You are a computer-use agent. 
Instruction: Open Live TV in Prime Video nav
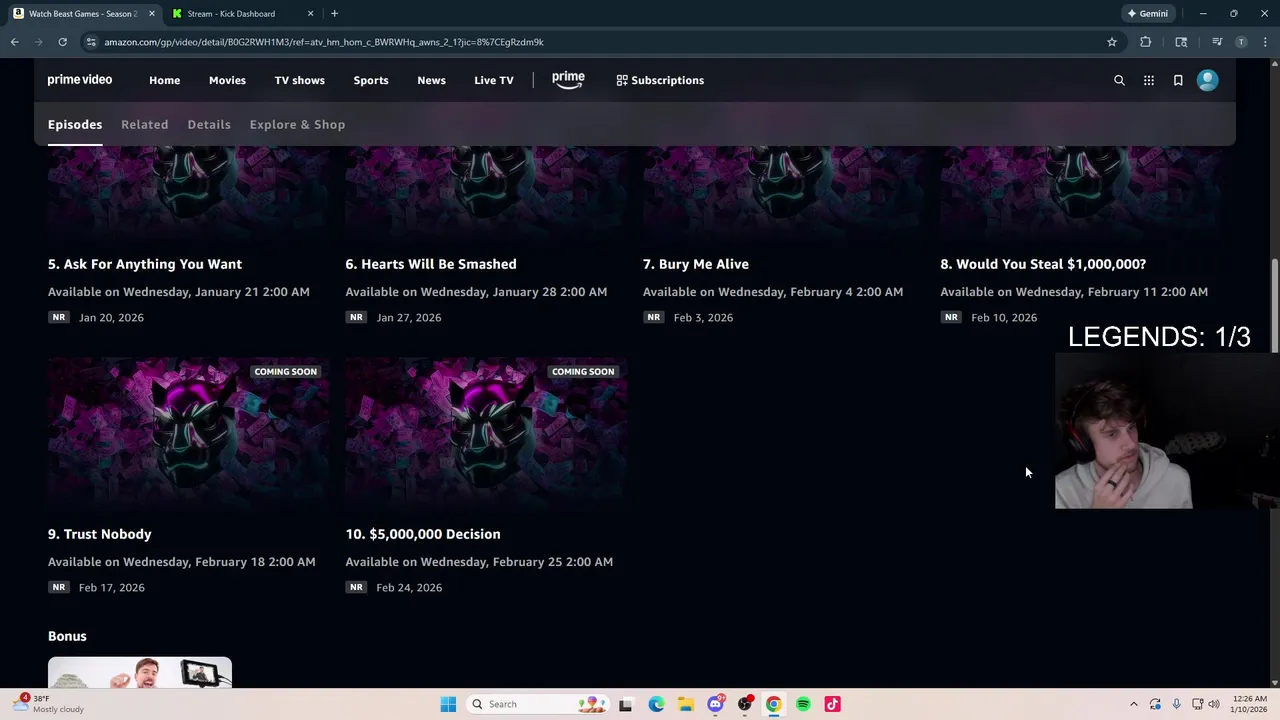(494, 80)
